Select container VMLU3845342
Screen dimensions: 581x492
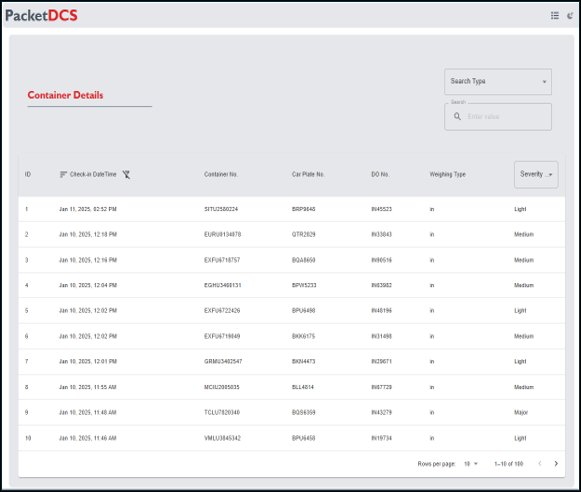pos(222,438)
